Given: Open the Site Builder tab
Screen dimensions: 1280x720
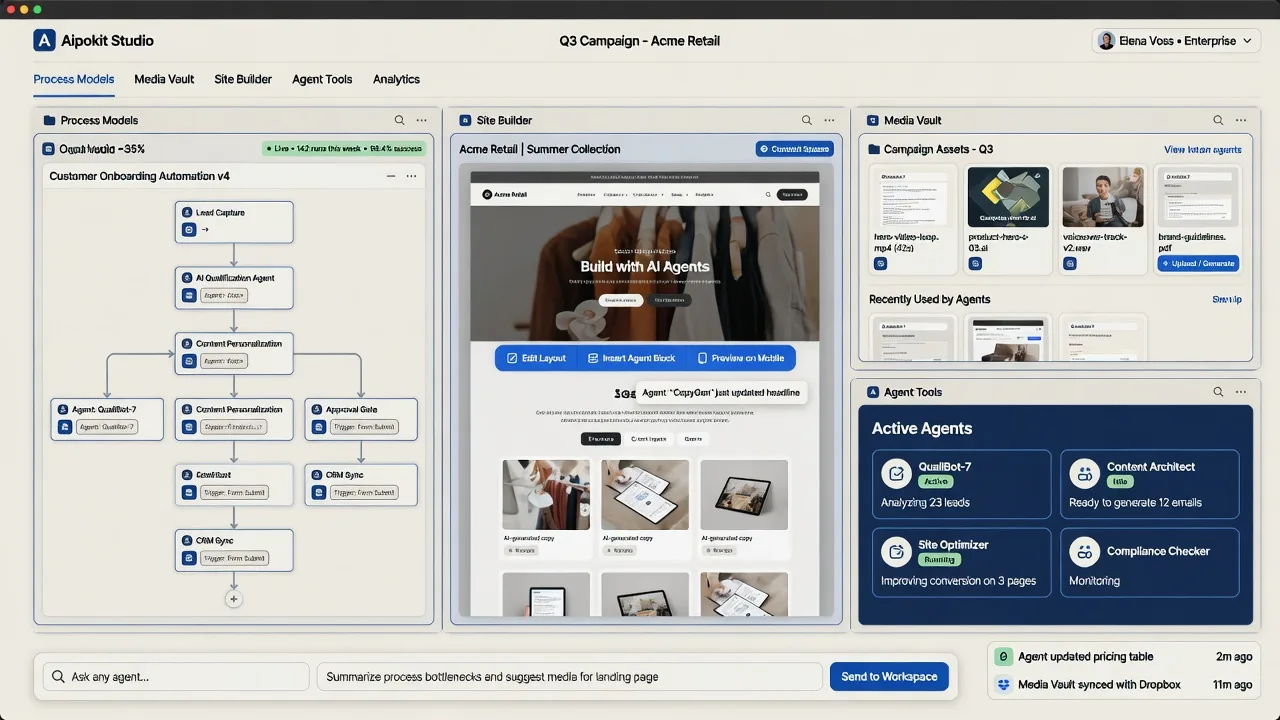Looking at the screenshot, I should click(x=243, y=79).
